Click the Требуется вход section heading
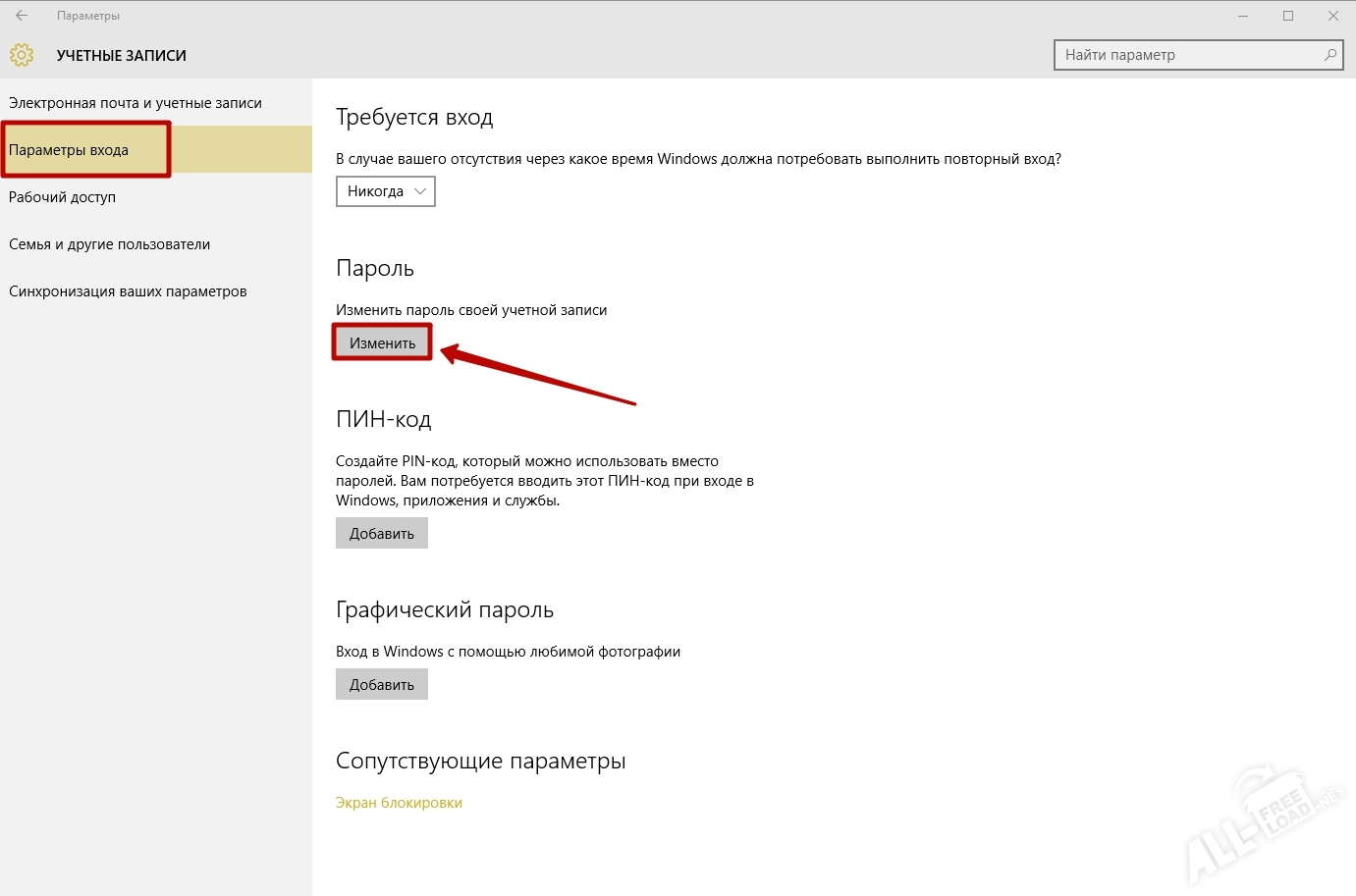The height and width of the screenshot is (896, 1356). tap(414, 118)
